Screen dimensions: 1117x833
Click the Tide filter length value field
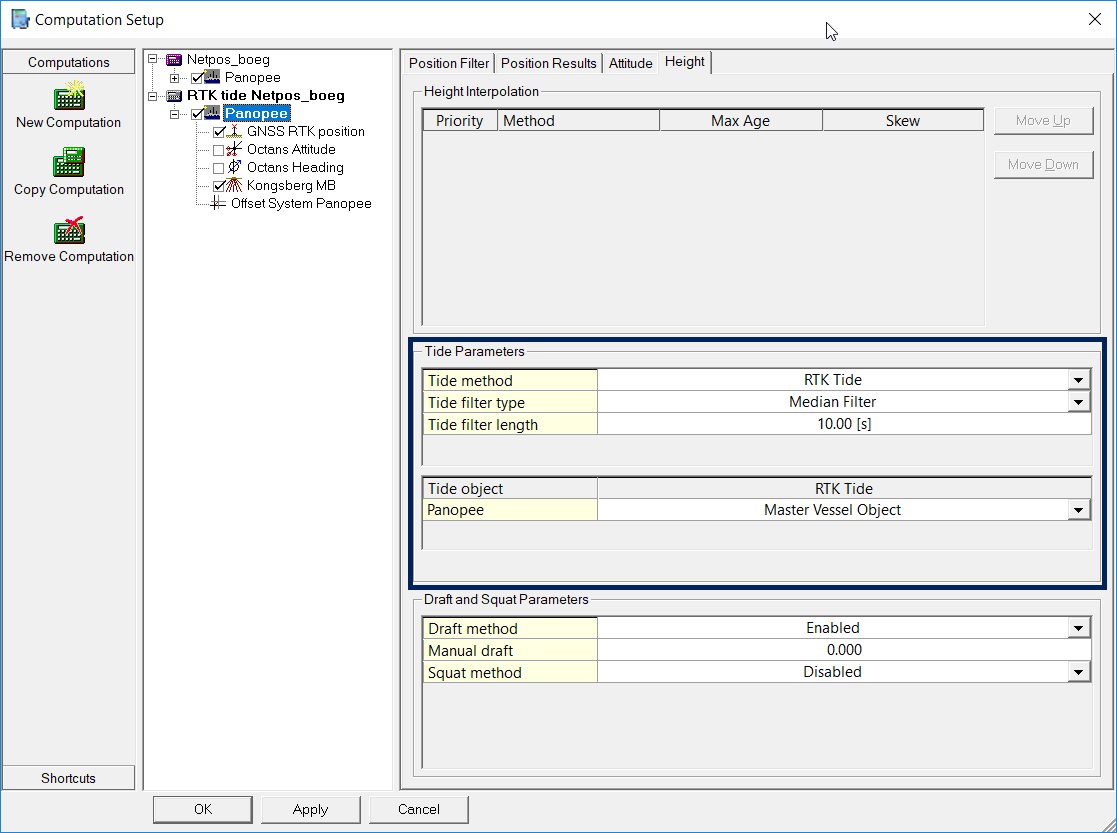[843, 424]
